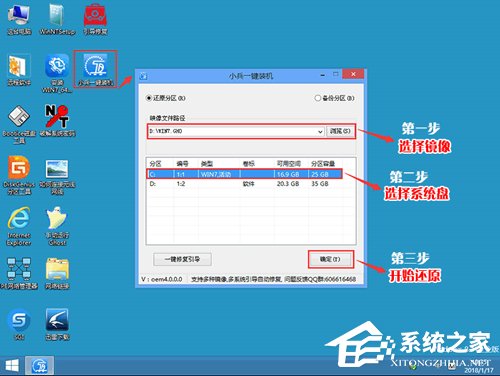This screenshot has width=500, height=376.
Task: Click the 浏览 browse button
Action: (340, 131)
